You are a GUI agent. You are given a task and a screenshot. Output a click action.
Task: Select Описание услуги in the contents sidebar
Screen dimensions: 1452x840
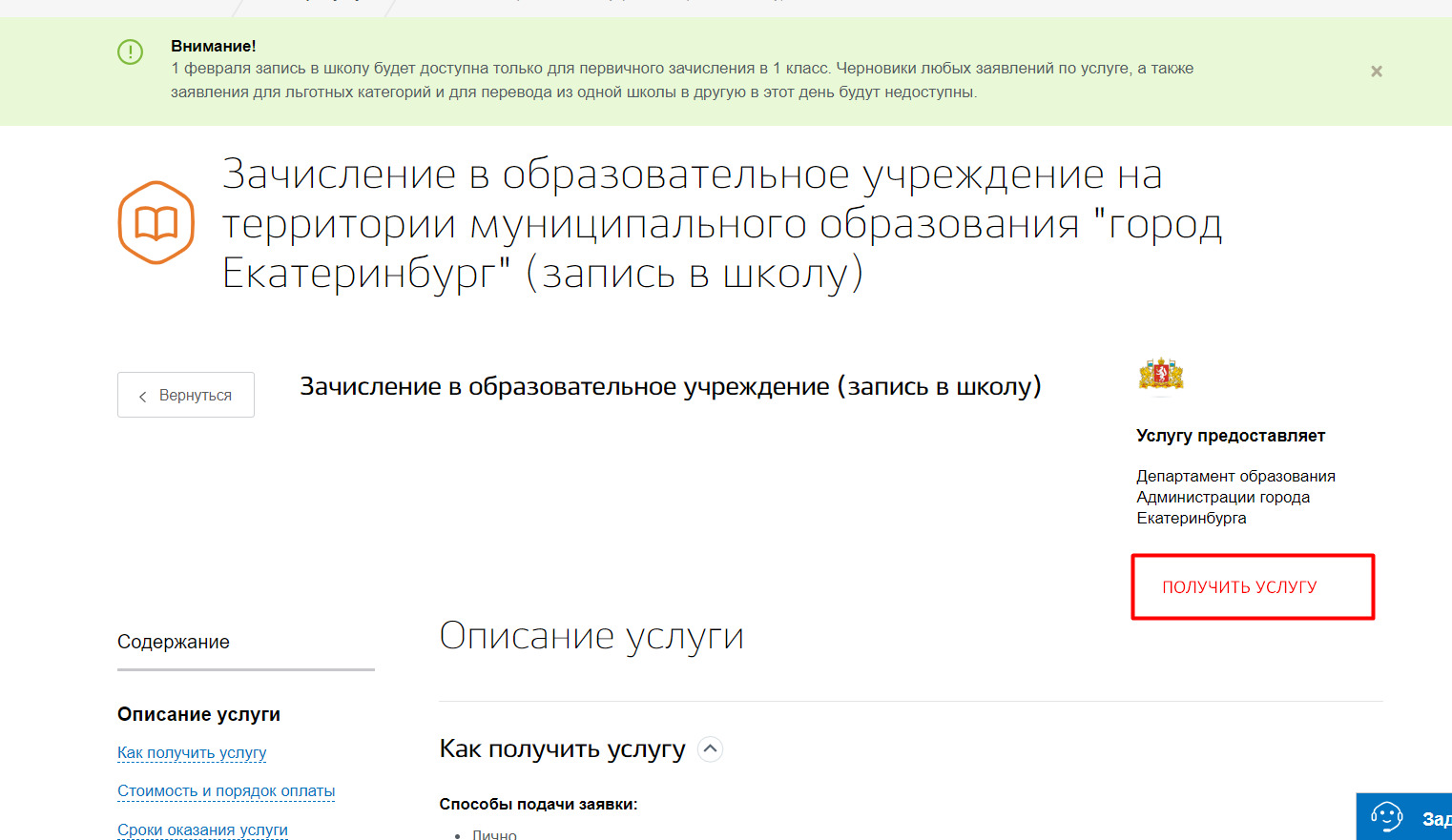pos(198,714)
